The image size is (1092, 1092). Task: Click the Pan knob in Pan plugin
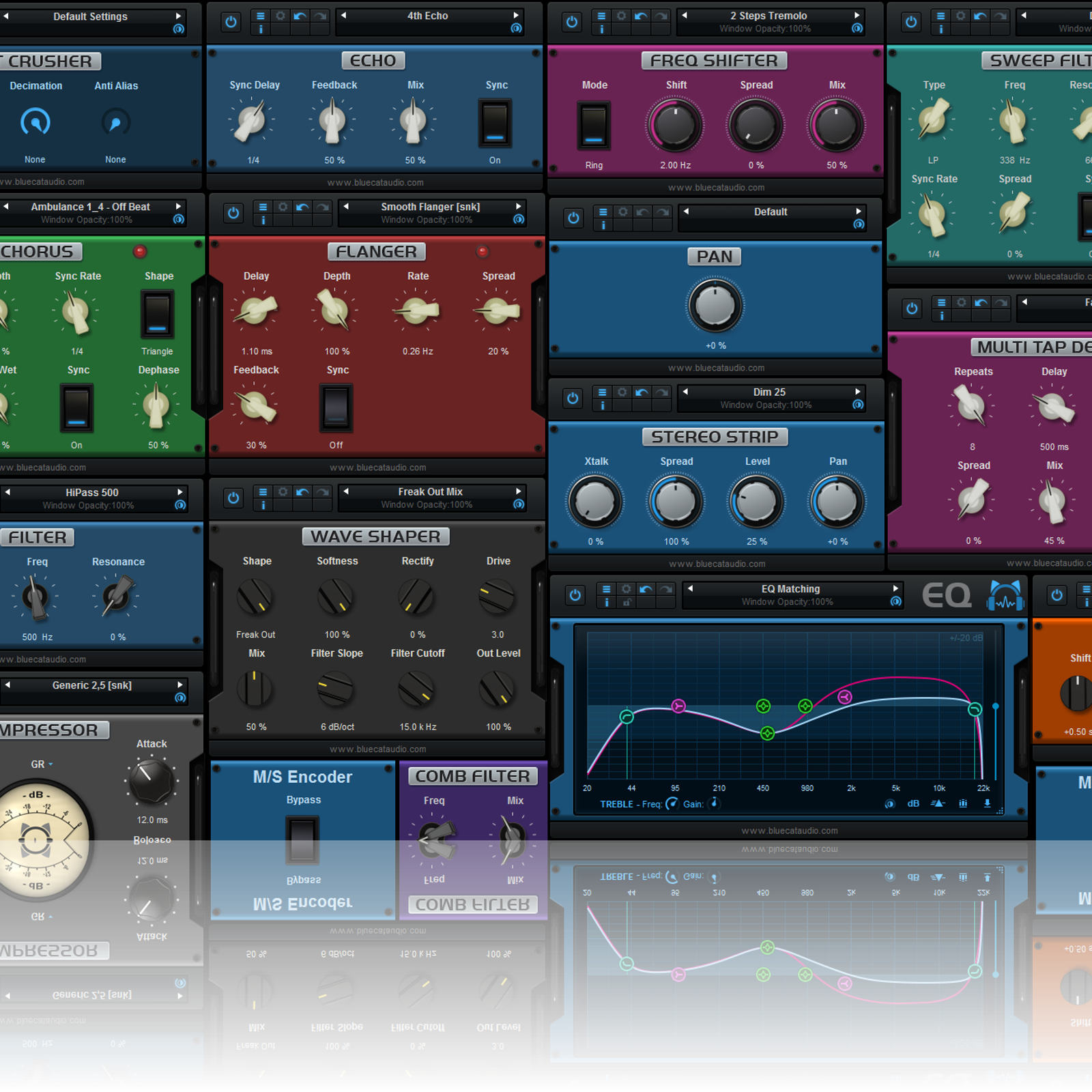715,305
